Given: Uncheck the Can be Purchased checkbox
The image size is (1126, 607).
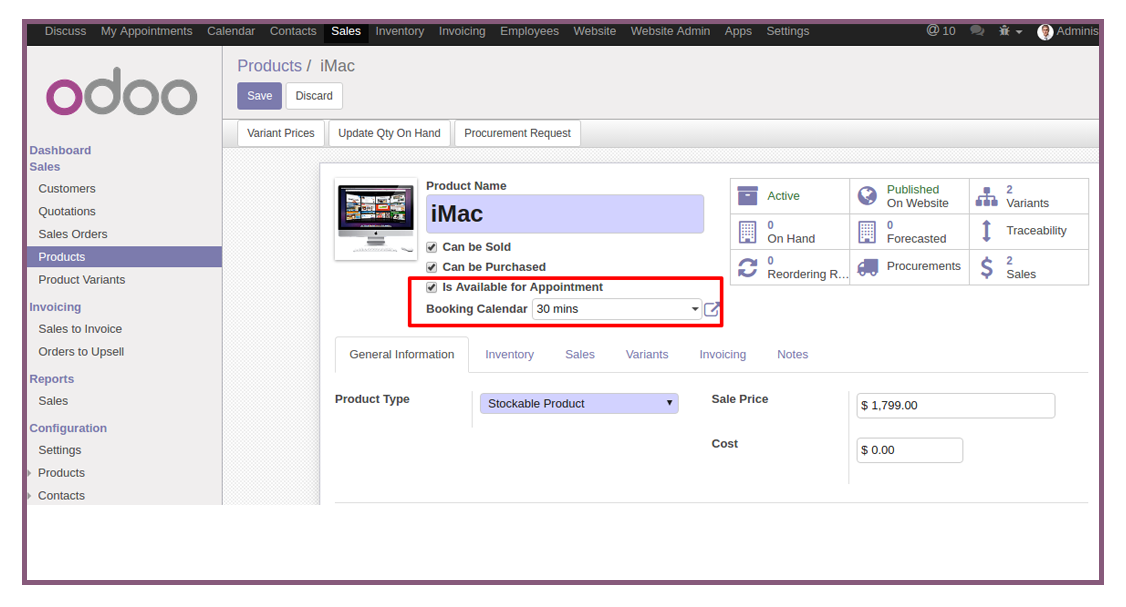Looking at the screenshot, I should [432, 267].
